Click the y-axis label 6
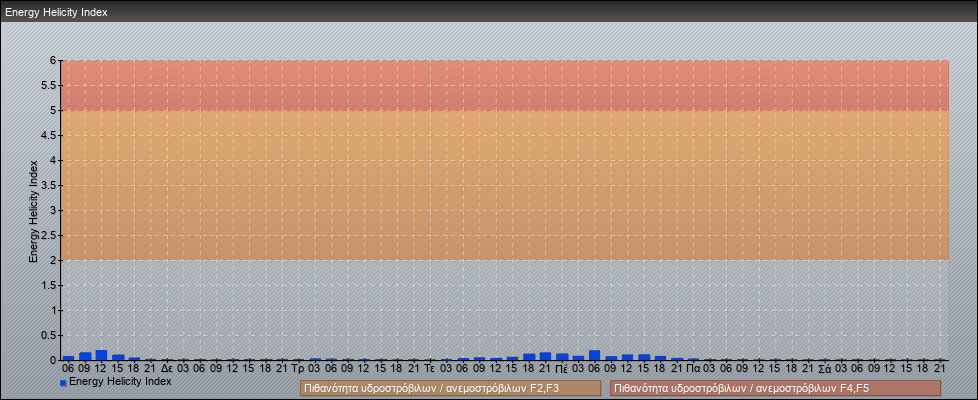This screenshot has height=400, width=978. 54,60
